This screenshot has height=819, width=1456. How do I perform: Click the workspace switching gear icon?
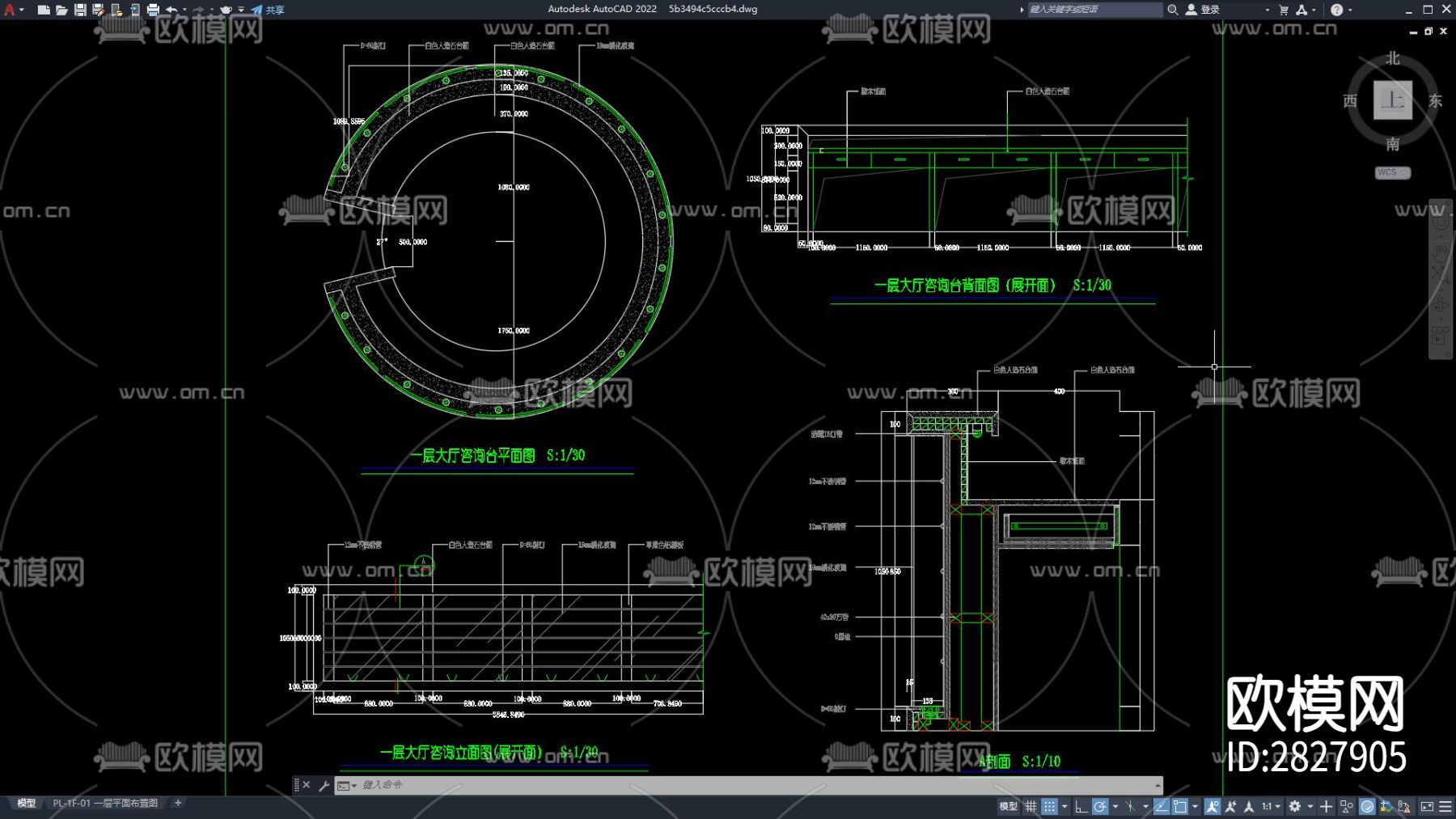click(x=1295, y=806)
